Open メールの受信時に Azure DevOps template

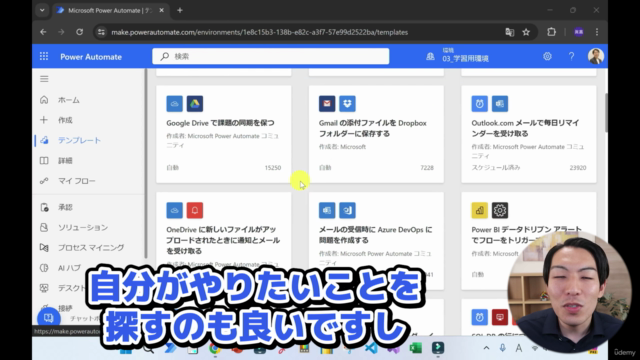[x=376, y=241]
